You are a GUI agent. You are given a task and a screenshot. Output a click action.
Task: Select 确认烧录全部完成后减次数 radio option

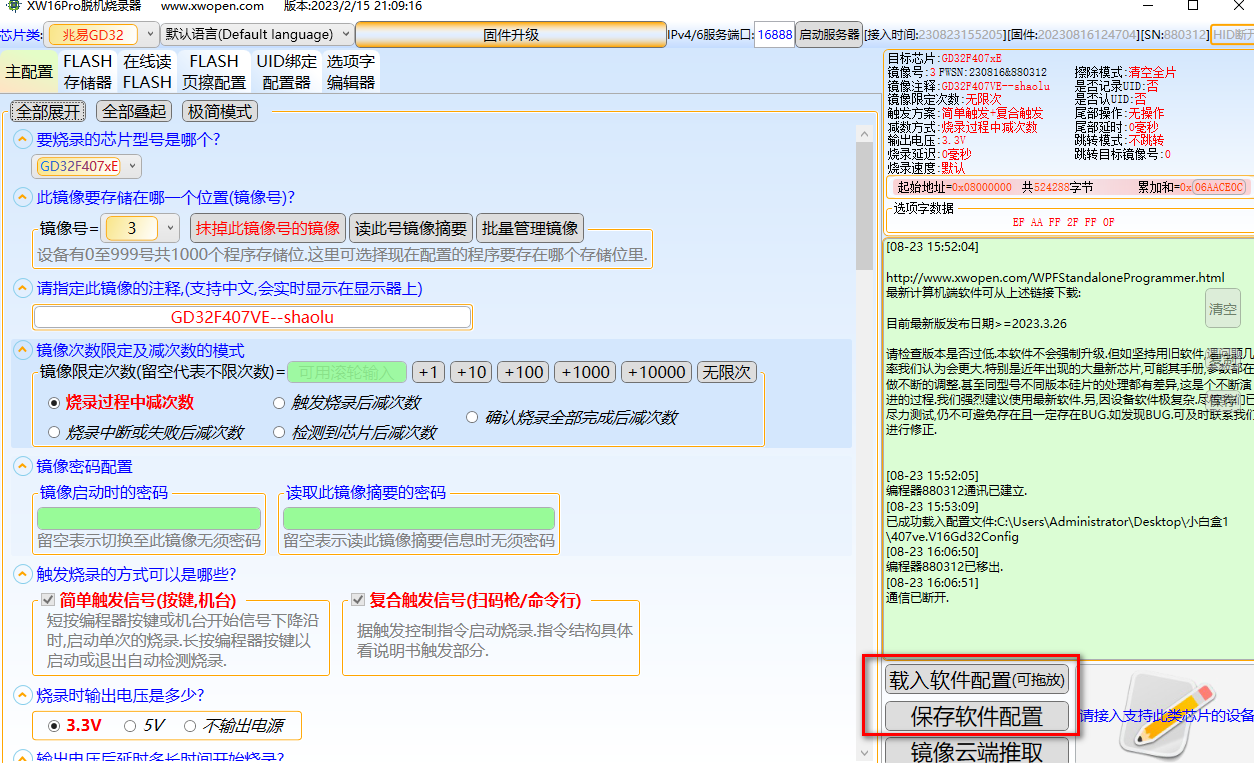[x=572, y=417]
